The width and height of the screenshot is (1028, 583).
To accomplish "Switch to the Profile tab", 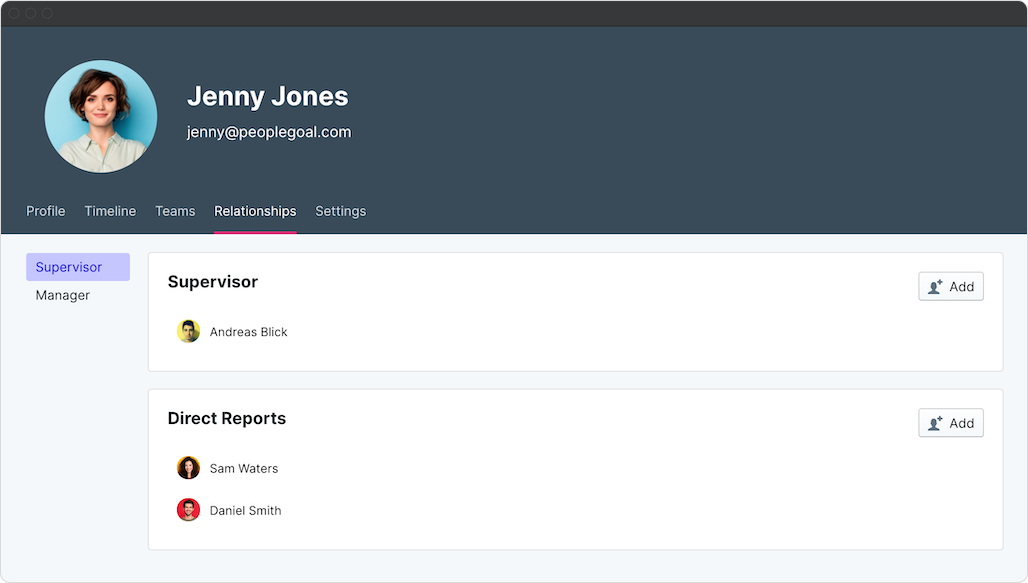I will coord(46,211).
